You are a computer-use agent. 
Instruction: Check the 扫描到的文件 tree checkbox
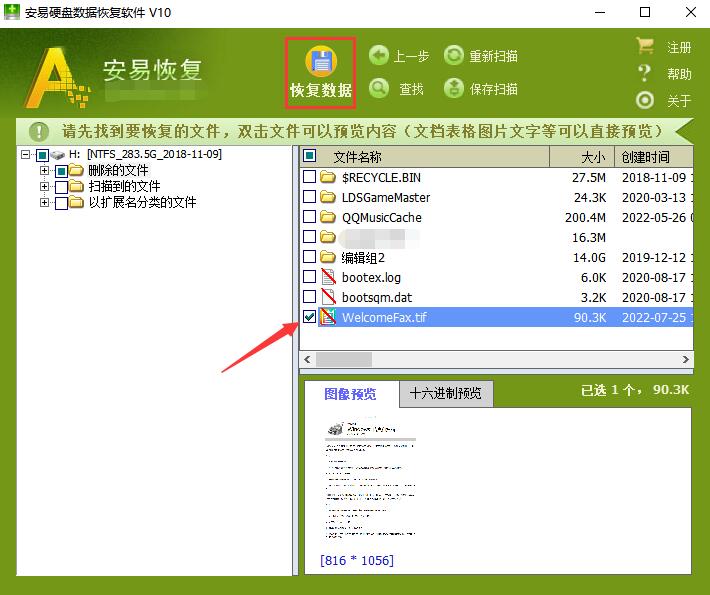62,187
